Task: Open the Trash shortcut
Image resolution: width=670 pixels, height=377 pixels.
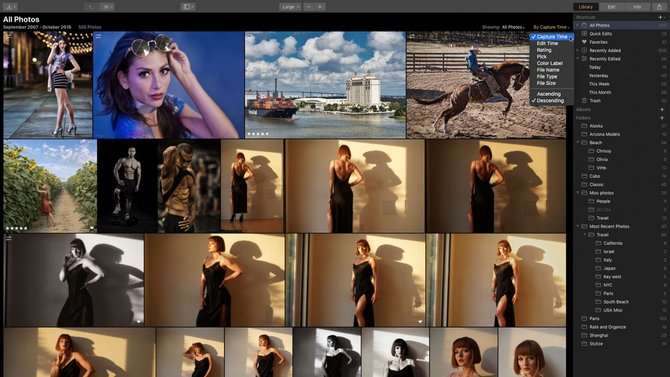Action: coord(595,101)
